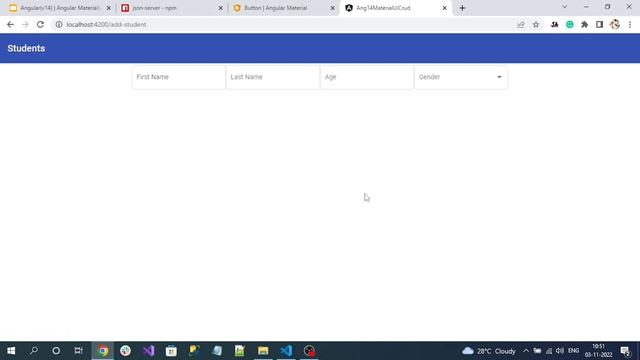
Task: Open the notification center icon
Action: point(625,351)
